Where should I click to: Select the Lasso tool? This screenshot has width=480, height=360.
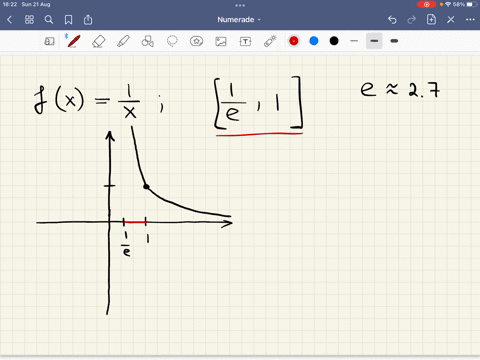point(172,41)
